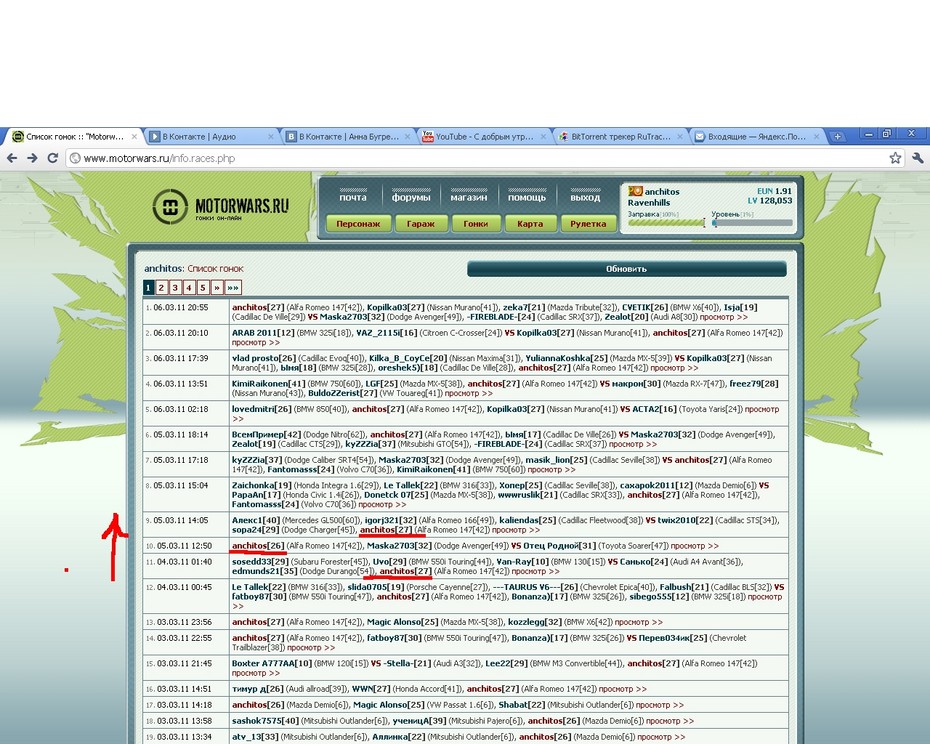Switch to the BitTorrent RuTracker tab
The height and width of the screenshot is (744, 930).
(621, 136)
